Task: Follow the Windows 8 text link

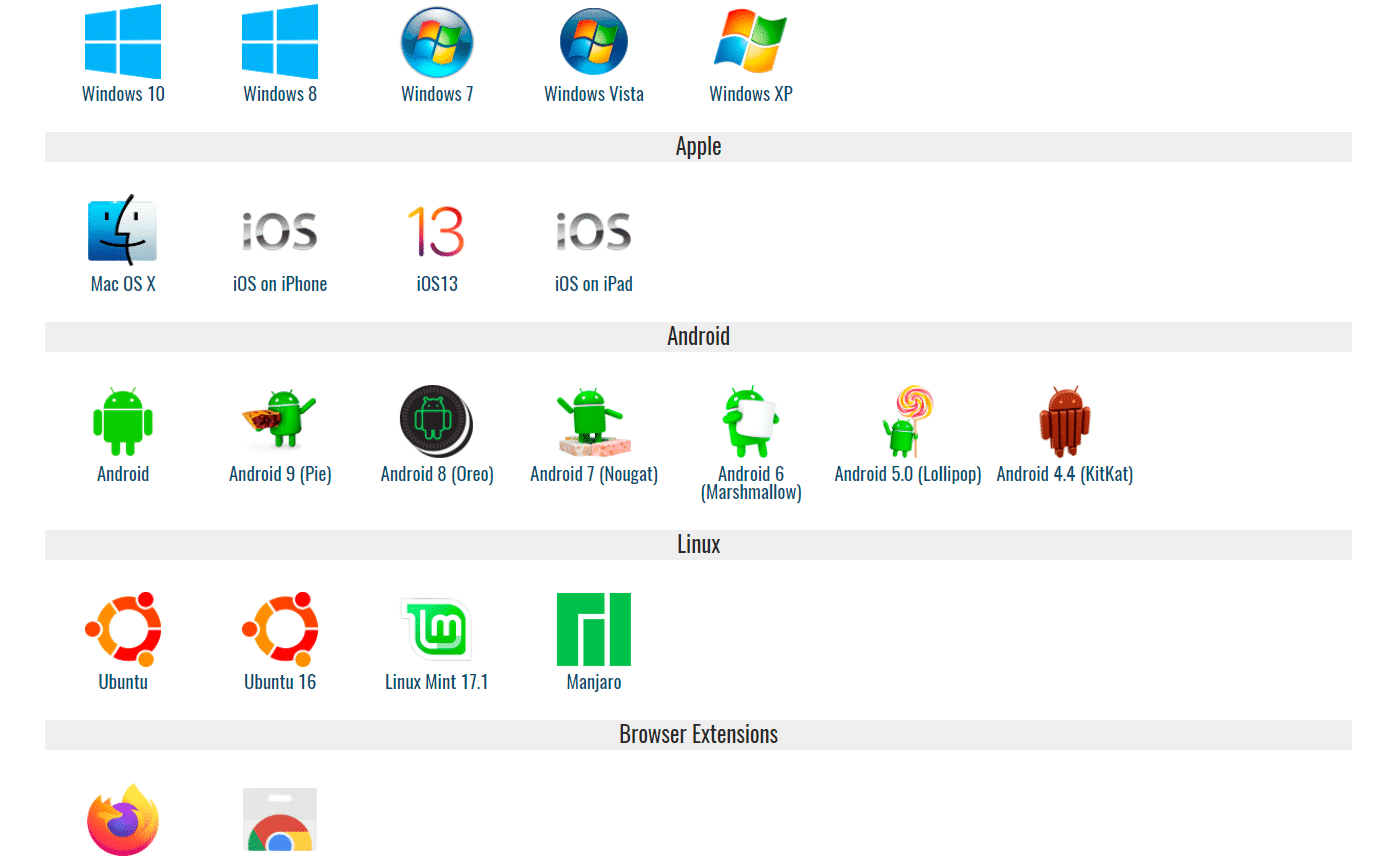Action: [280, 94]
